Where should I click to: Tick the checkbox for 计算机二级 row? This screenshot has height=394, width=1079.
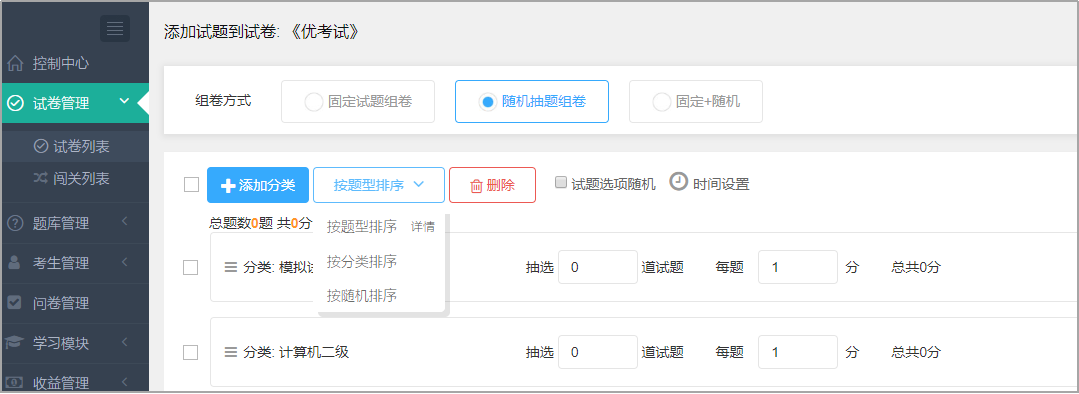[191, 353]
